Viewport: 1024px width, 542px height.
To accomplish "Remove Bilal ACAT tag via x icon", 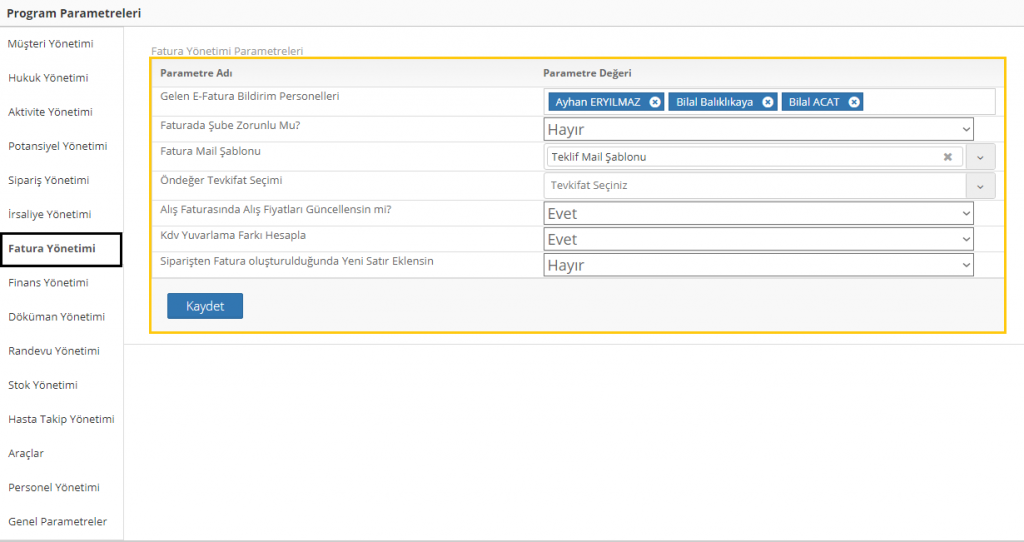I will (854, 102).
